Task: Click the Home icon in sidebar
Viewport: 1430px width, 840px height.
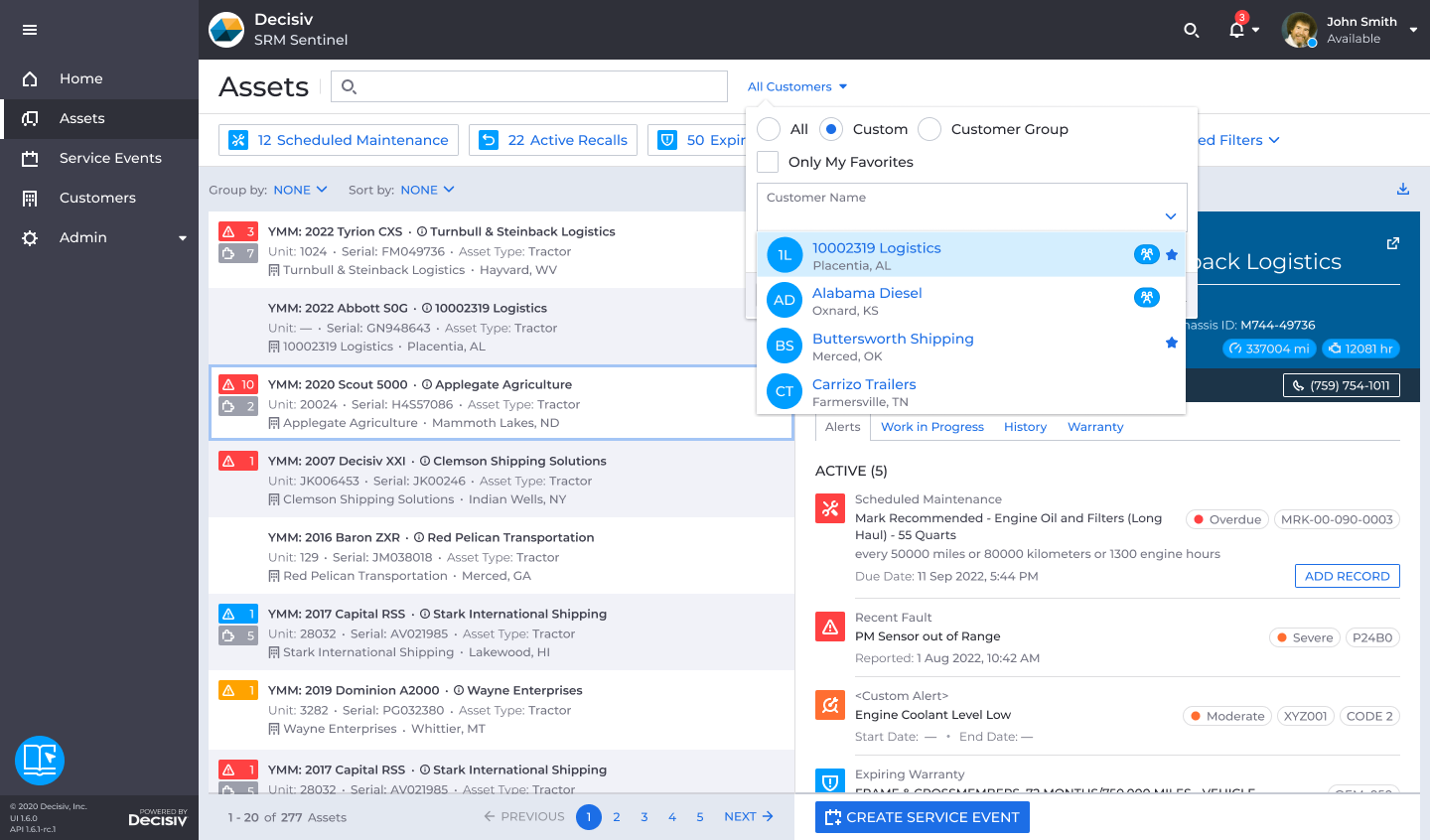Action: click(x=30, y=78)
